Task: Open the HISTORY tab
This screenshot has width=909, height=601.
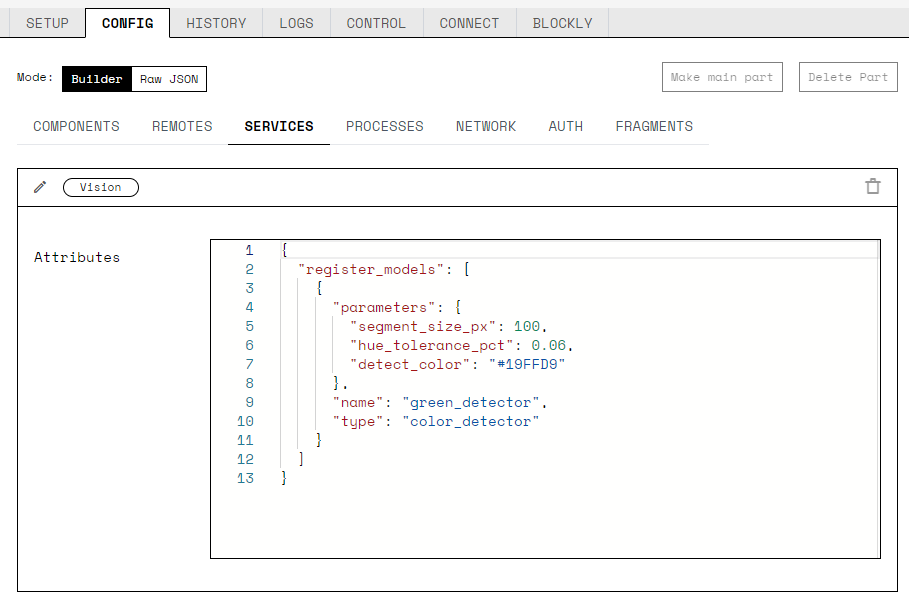Action: pyautogui.click(x=216, y=22)
